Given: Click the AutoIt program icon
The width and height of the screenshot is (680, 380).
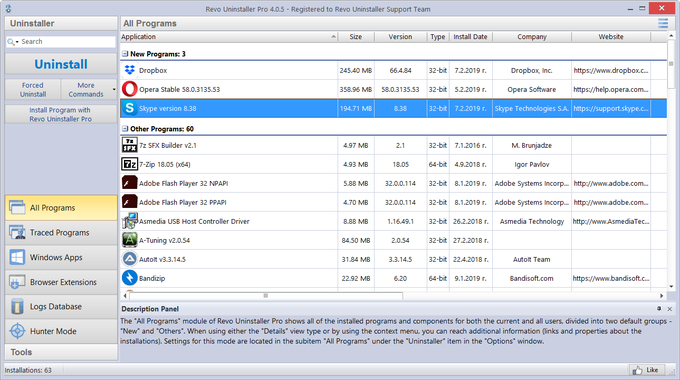Looking at the screenshot, I should click(129, 259).
